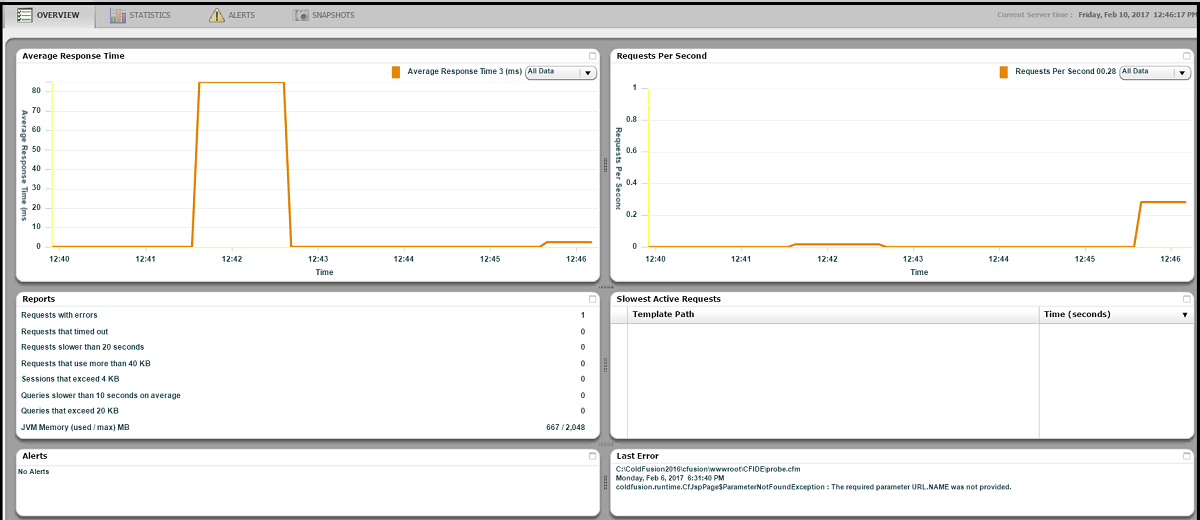Switch to the Overview tab

[x=47, y=16]
